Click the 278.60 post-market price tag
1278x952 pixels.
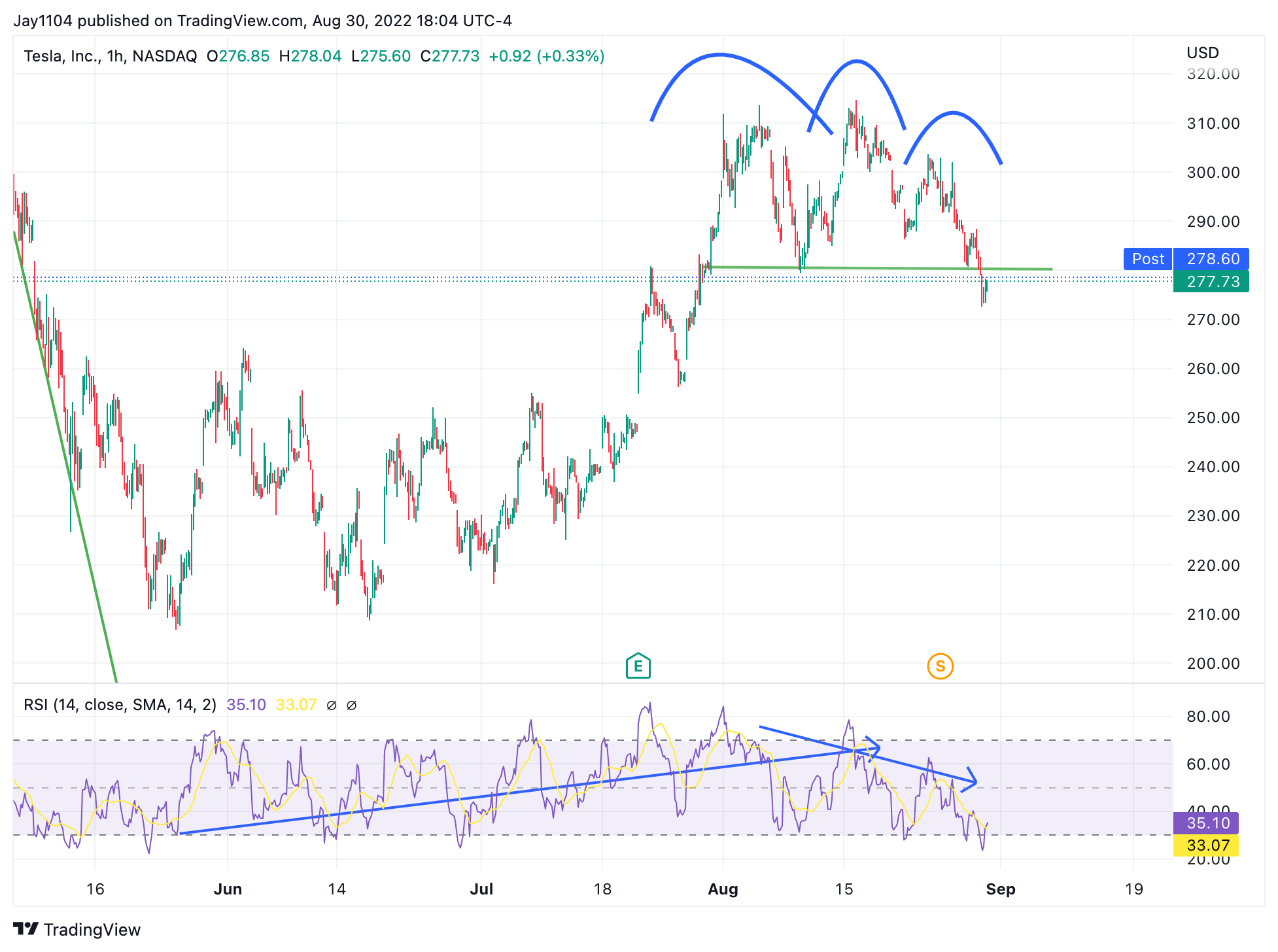(x=1211, y=259)
